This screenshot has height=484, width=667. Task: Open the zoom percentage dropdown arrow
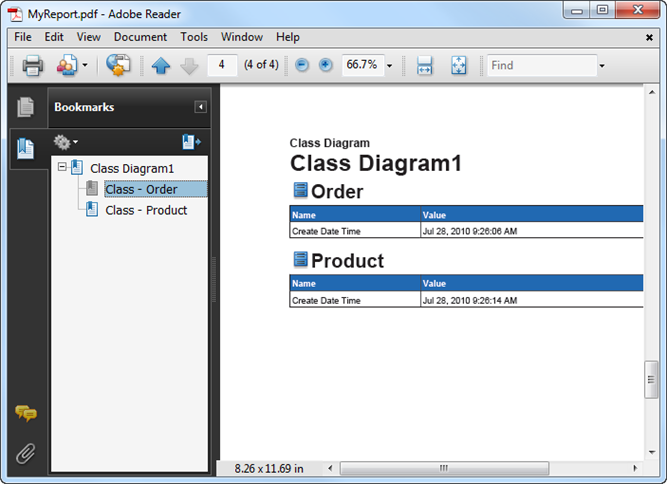(389, 66)
